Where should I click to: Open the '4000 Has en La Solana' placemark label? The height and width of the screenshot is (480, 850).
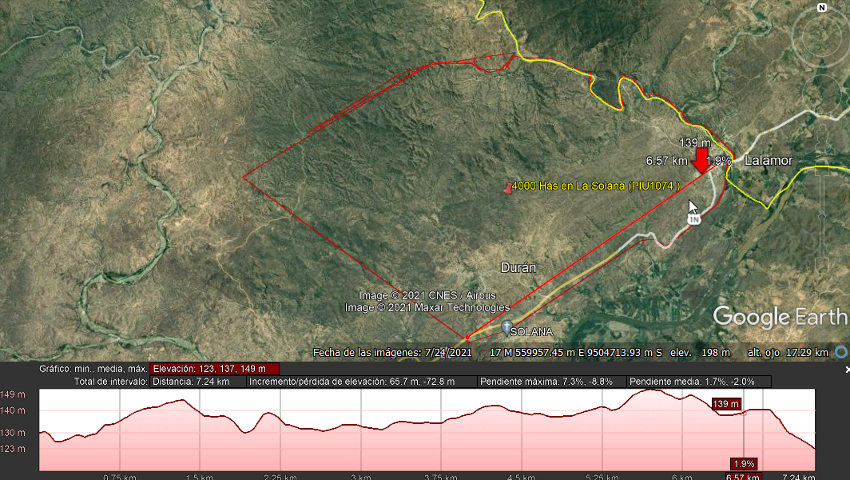[x=596, y=186]
